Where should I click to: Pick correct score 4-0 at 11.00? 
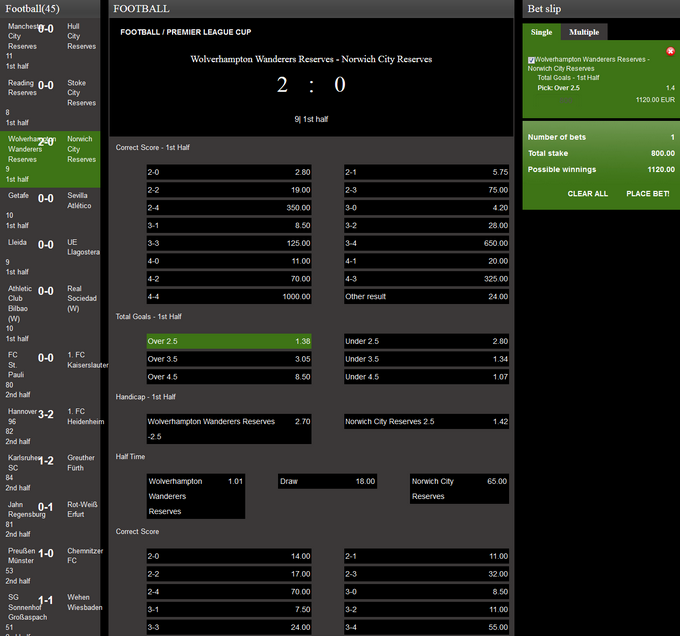[x=229, y=261]
